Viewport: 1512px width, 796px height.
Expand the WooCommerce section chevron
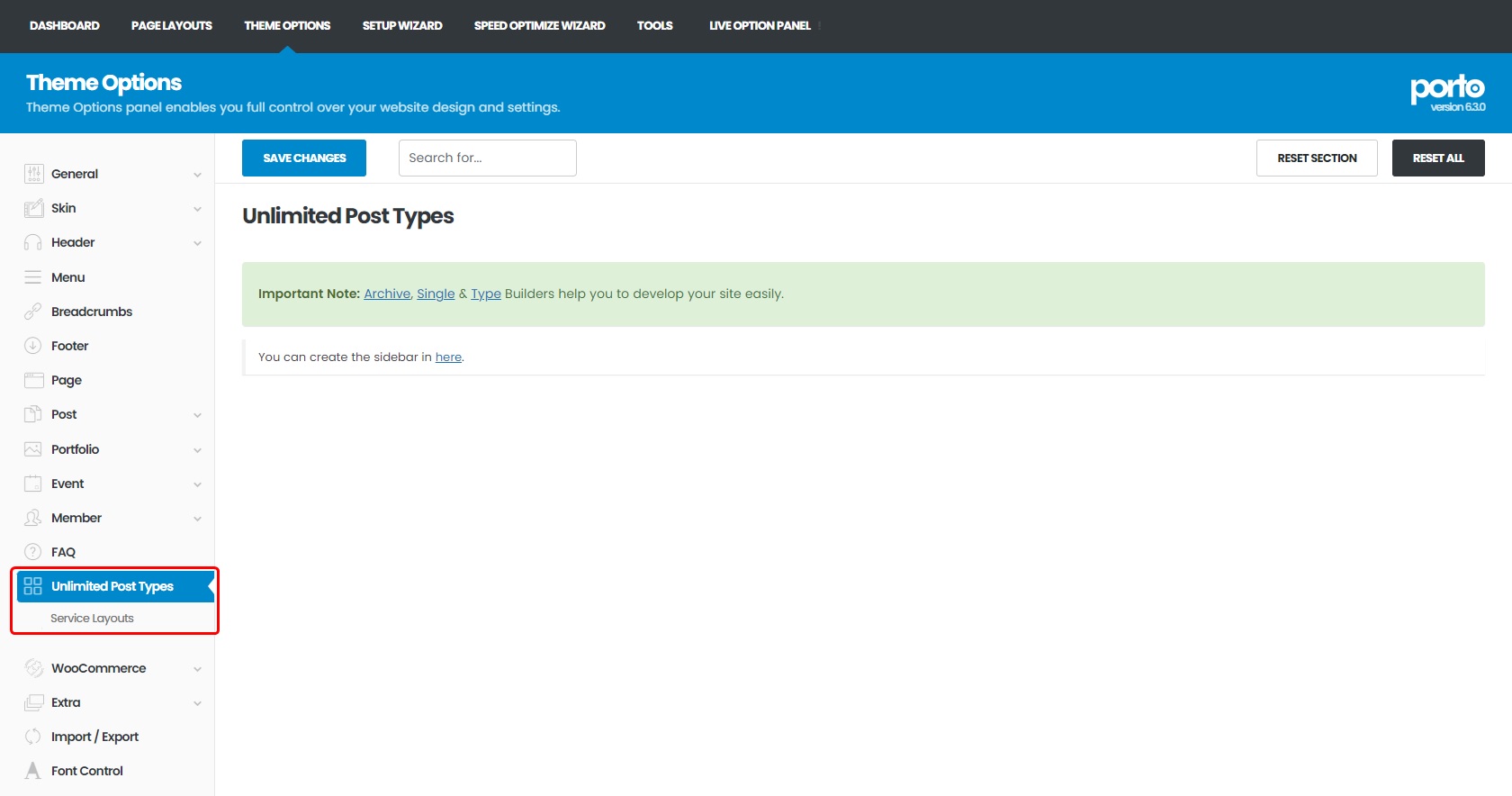[x=197, y=669]
